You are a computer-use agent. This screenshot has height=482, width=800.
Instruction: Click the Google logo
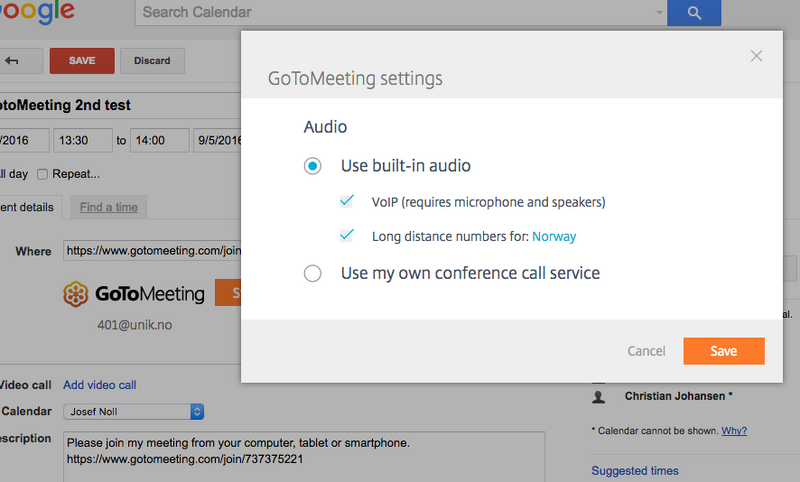pyautogui.click(x=37, y=11)
